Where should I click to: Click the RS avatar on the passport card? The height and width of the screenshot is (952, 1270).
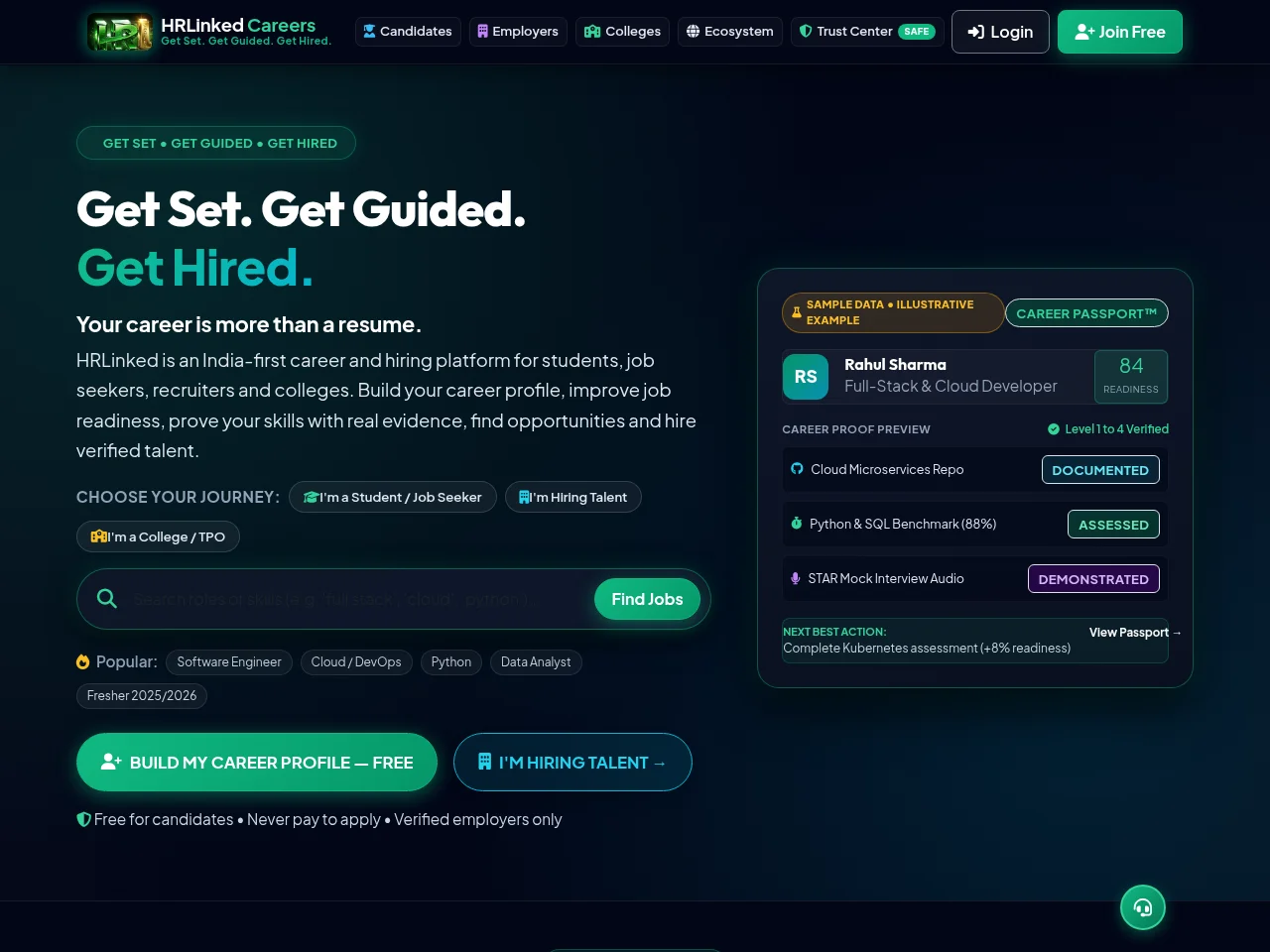click(806, 377)
